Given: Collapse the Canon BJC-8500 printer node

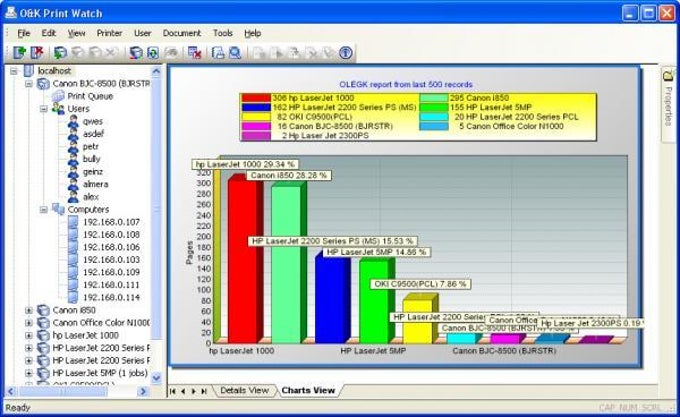Looking at the screenshot, I should [29, 83].
